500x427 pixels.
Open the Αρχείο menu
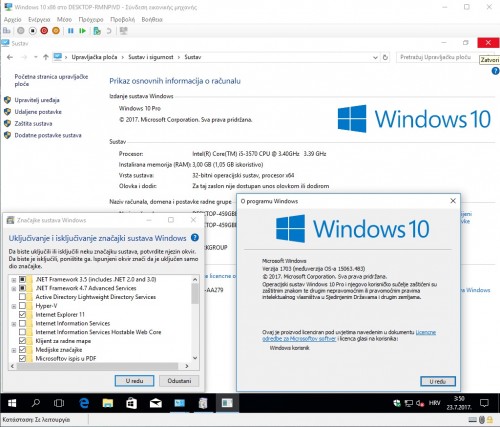pos(13,20)
